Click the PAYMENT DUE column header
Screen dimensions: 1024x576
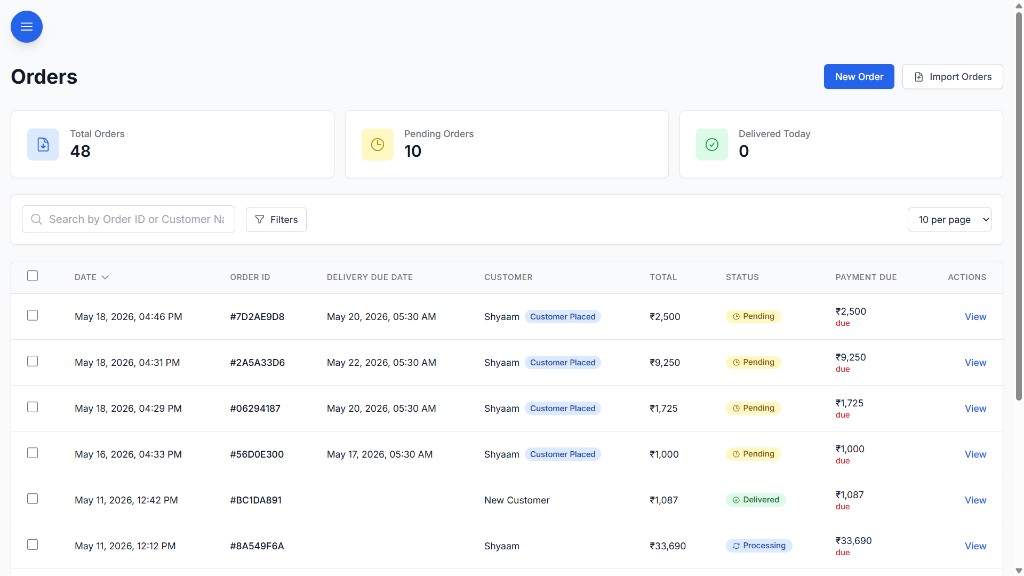(866, 277)
